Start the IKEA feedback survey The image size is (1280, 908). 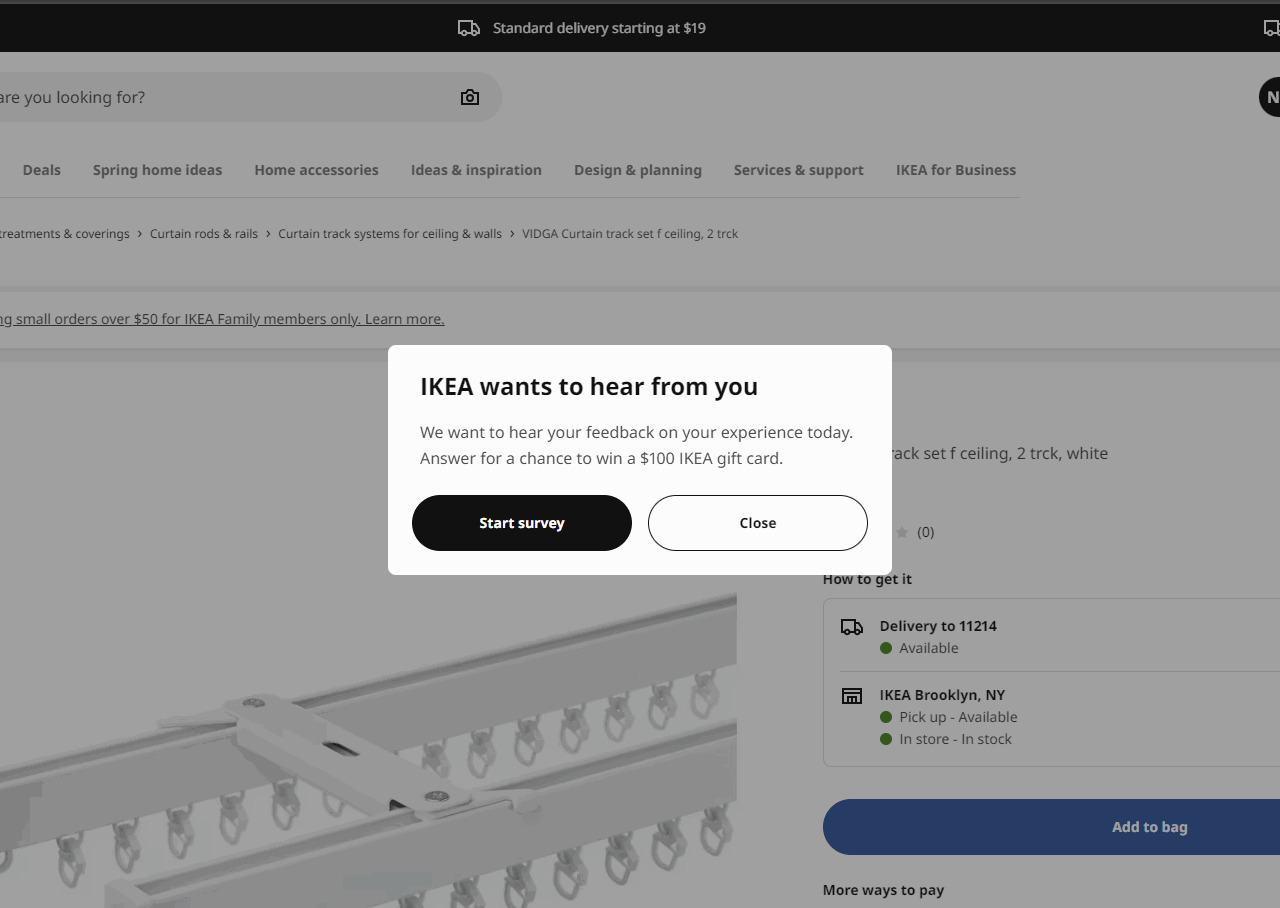[x=521, y=523]
